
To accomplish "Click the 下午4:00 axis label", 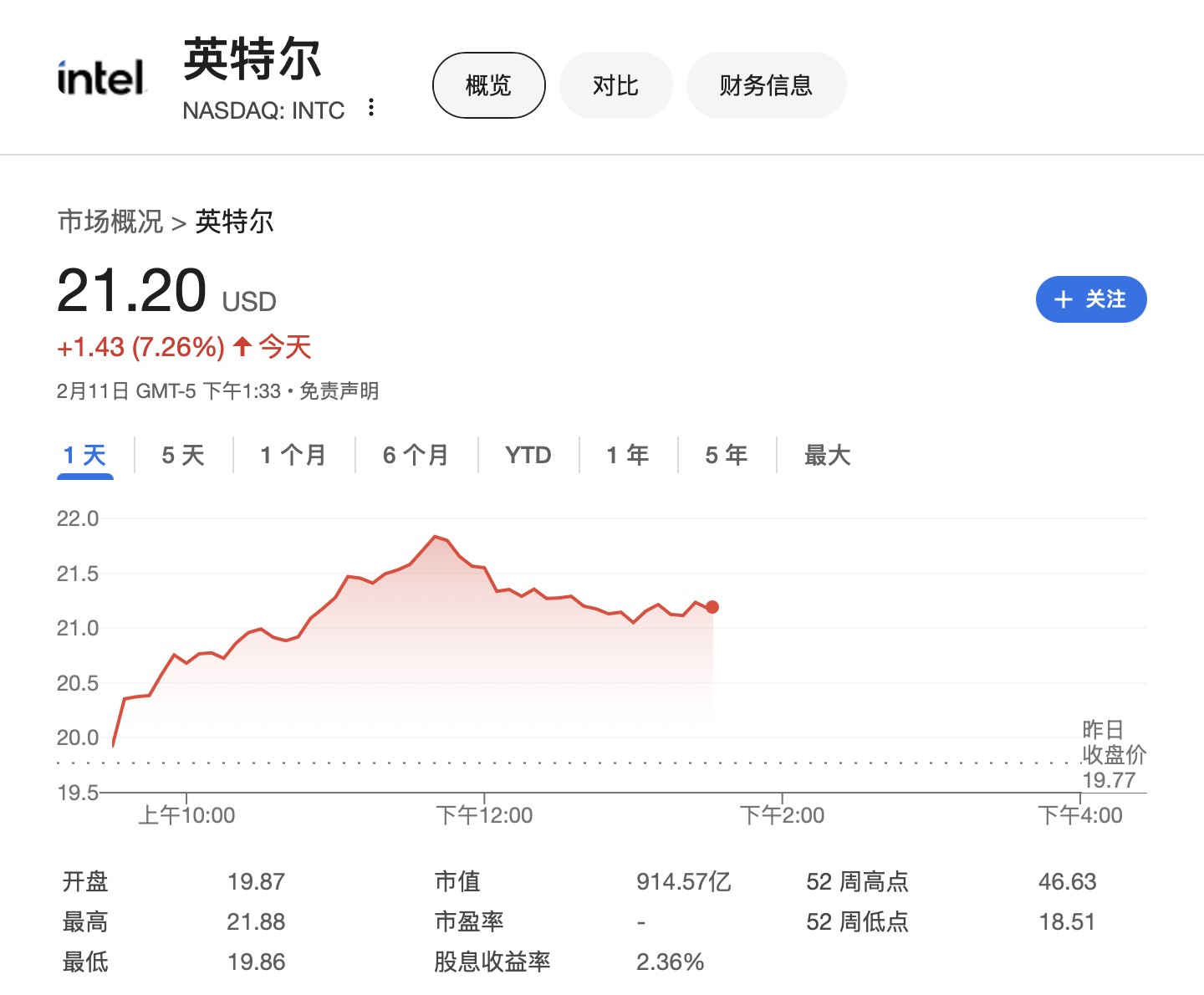I will click(x=1080, y=815).
